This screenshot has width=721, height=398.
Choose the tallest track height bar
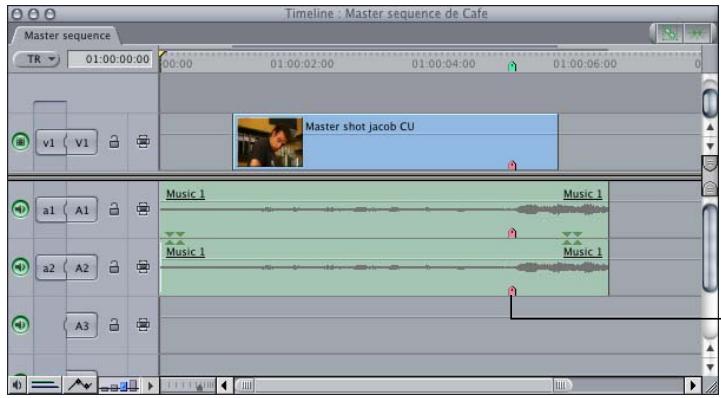pyautogui.click(x=133, y=386)
